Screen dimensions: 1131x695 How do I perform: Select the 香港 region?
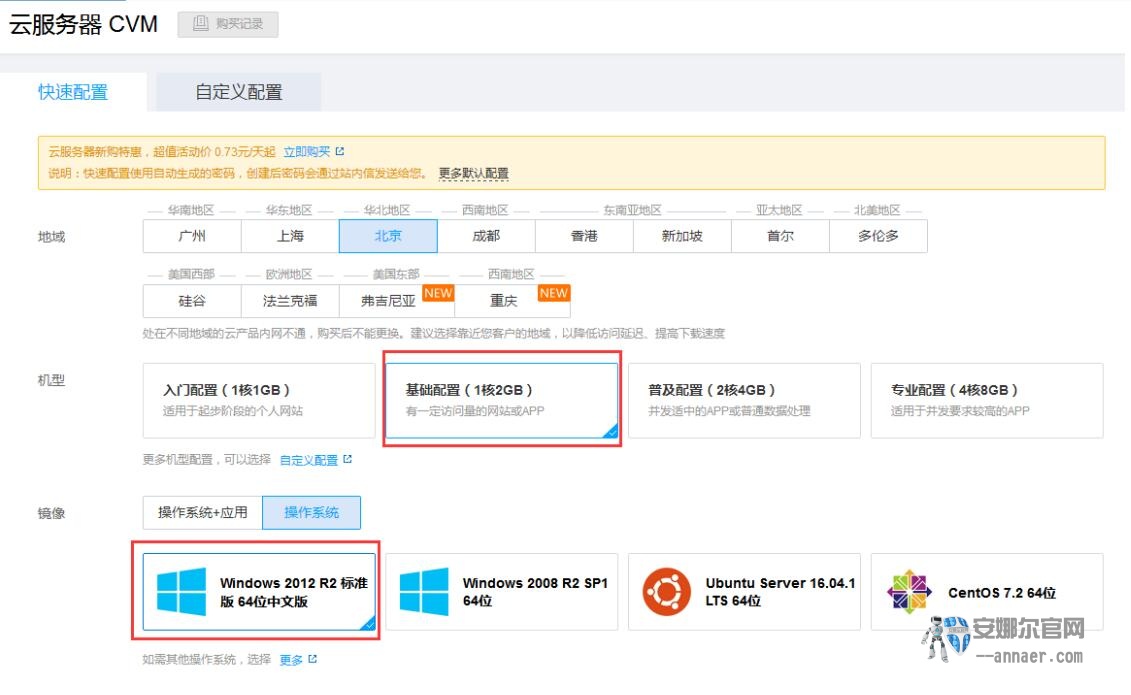point(584,236)
